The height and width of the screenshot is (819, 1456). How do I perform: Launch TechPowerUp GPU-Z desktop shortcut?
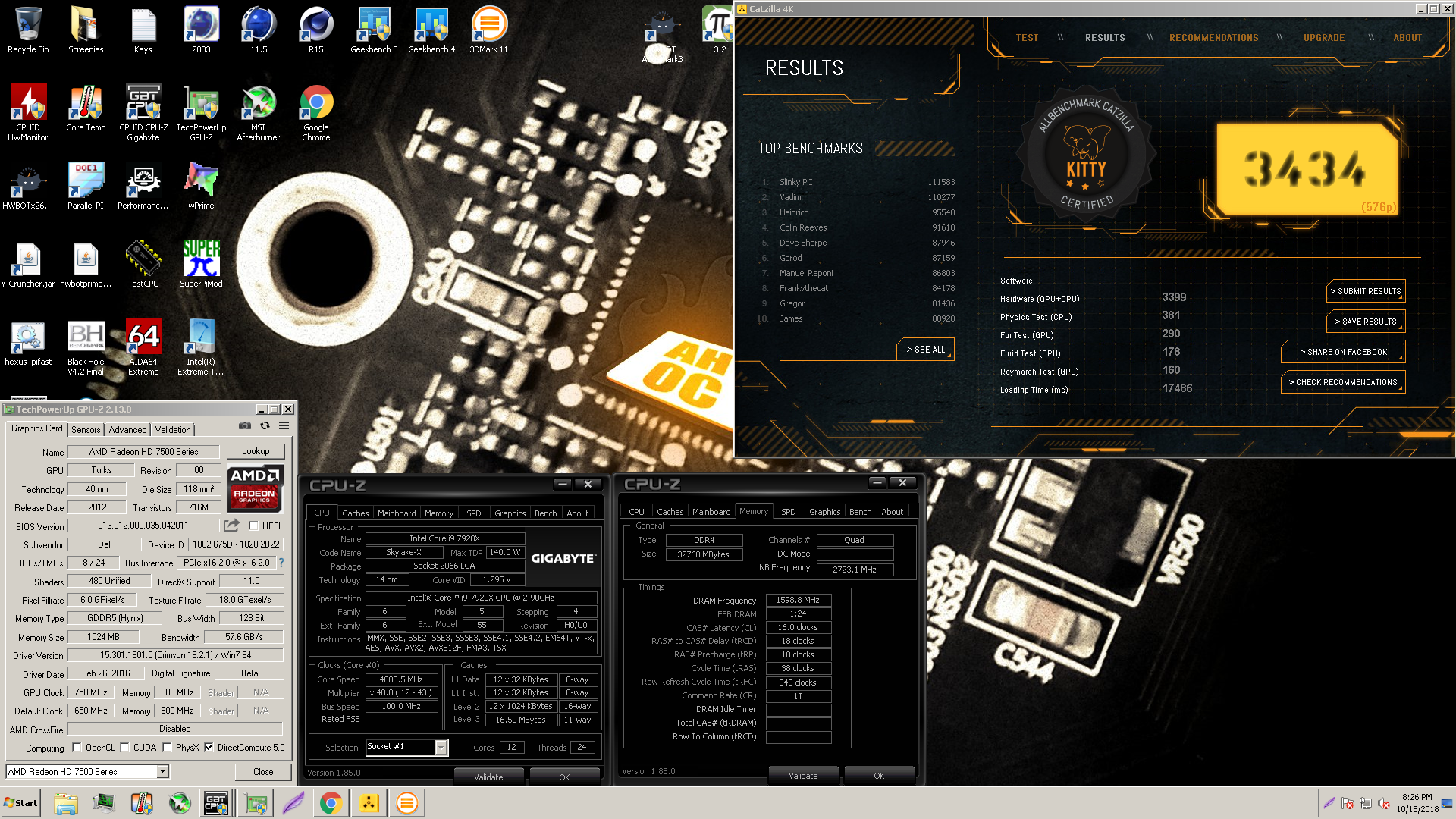201,113
